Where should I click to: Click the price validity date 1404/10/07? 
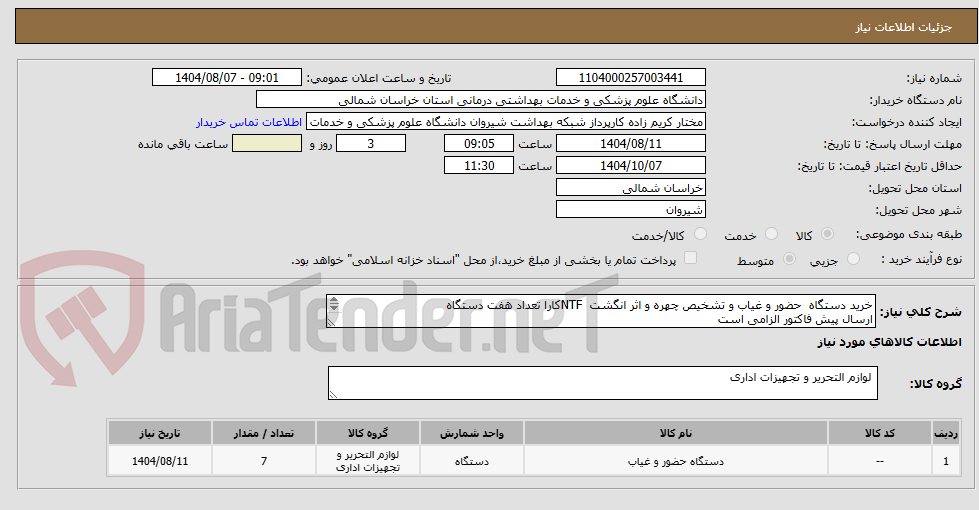(631, 165)
